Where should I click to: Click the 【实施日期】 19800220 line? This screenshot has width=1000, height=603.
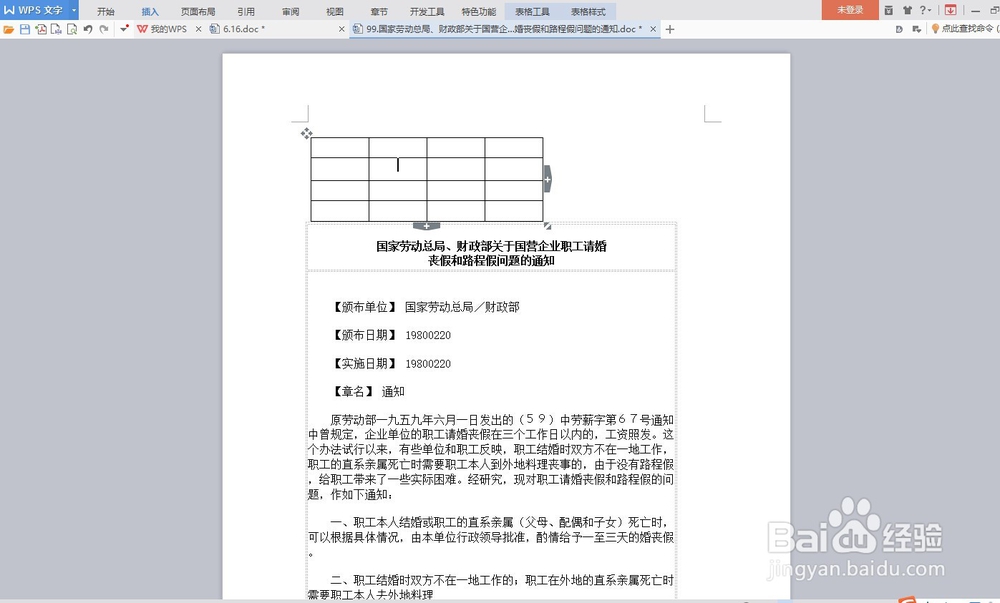point(390,364)
